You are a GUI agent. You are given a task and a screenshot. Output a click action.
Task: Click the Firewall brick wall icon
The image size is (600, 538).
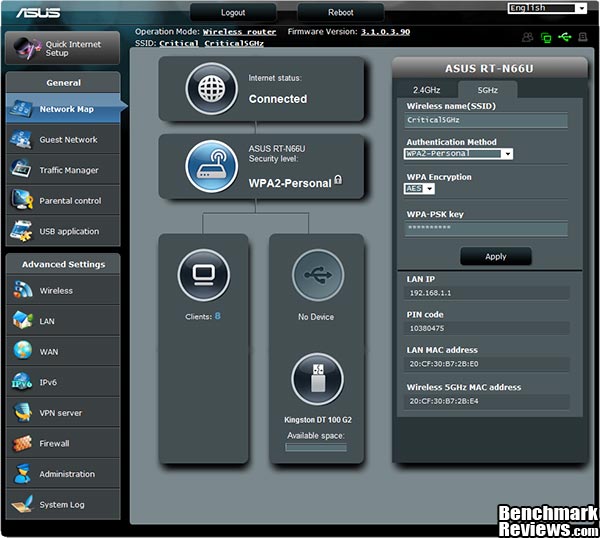(22, 443)
